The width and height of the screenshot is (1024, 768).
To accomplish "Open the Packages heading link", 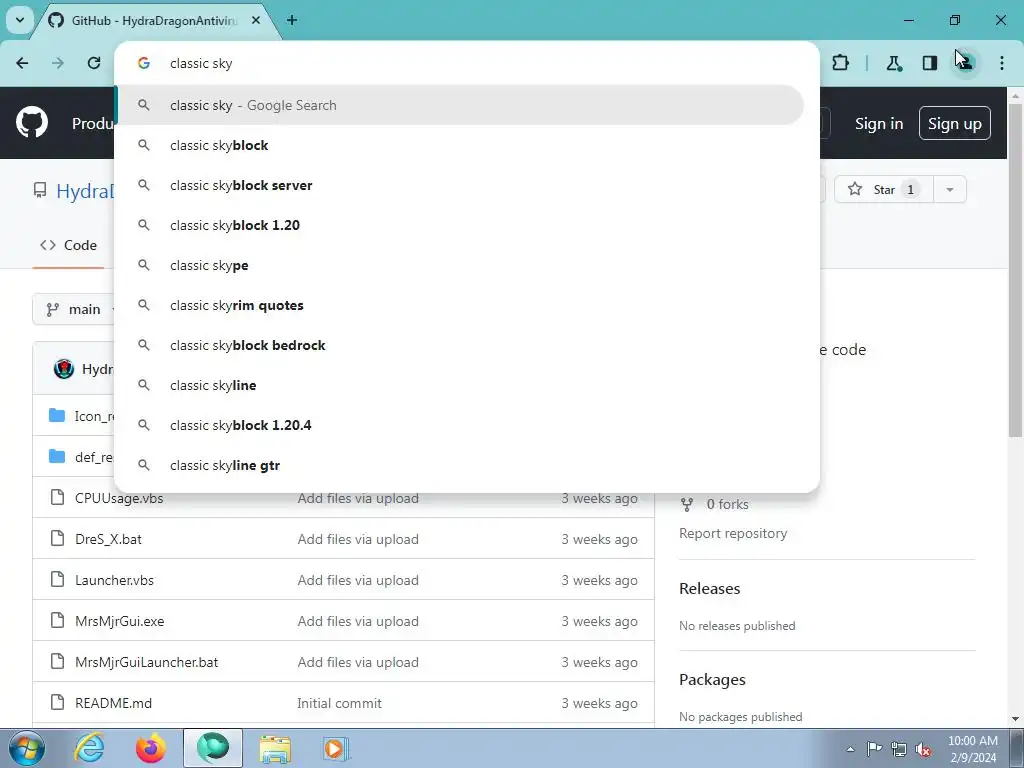I will tap(712, 680).
